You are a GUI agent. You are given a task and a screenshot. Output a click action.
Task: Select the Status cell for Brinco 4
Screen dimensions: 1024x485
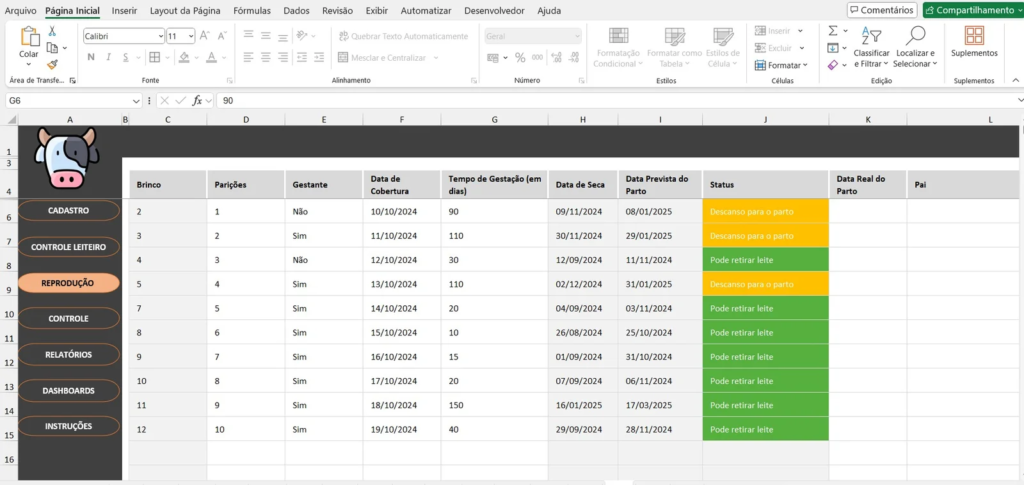(765, 260)
